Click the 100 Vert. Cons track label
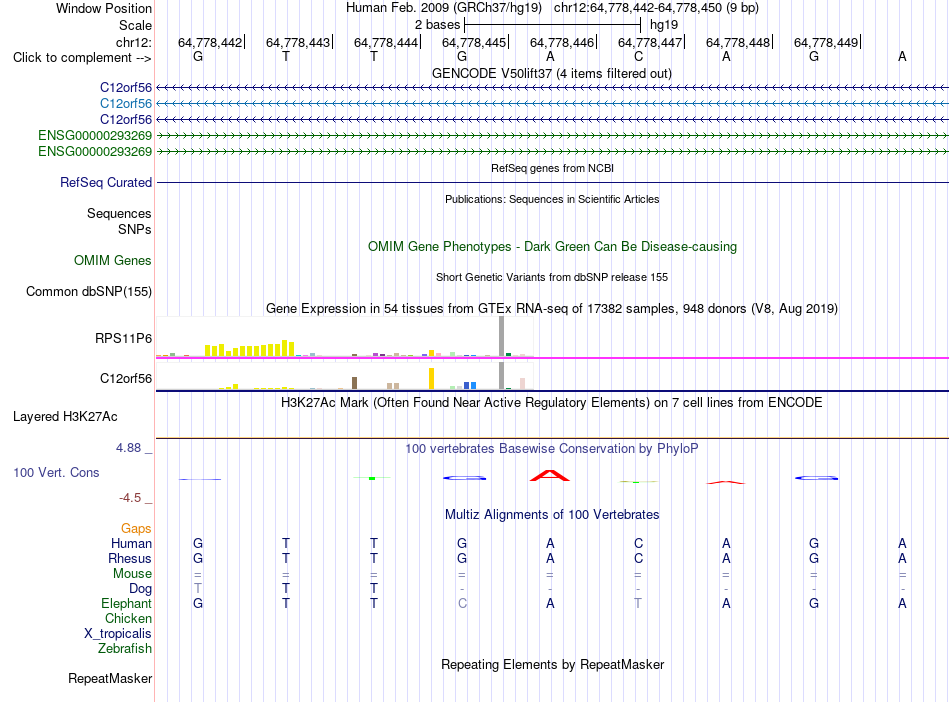Image resolution: width=950 pixels, height=702 pixels. [56, 472]
